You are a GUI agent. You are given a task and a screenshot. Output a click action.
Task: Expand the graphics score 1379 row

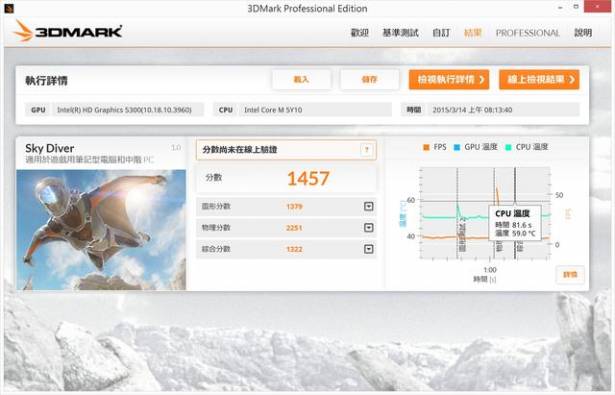pyautogui.click(x=368, y=206)
